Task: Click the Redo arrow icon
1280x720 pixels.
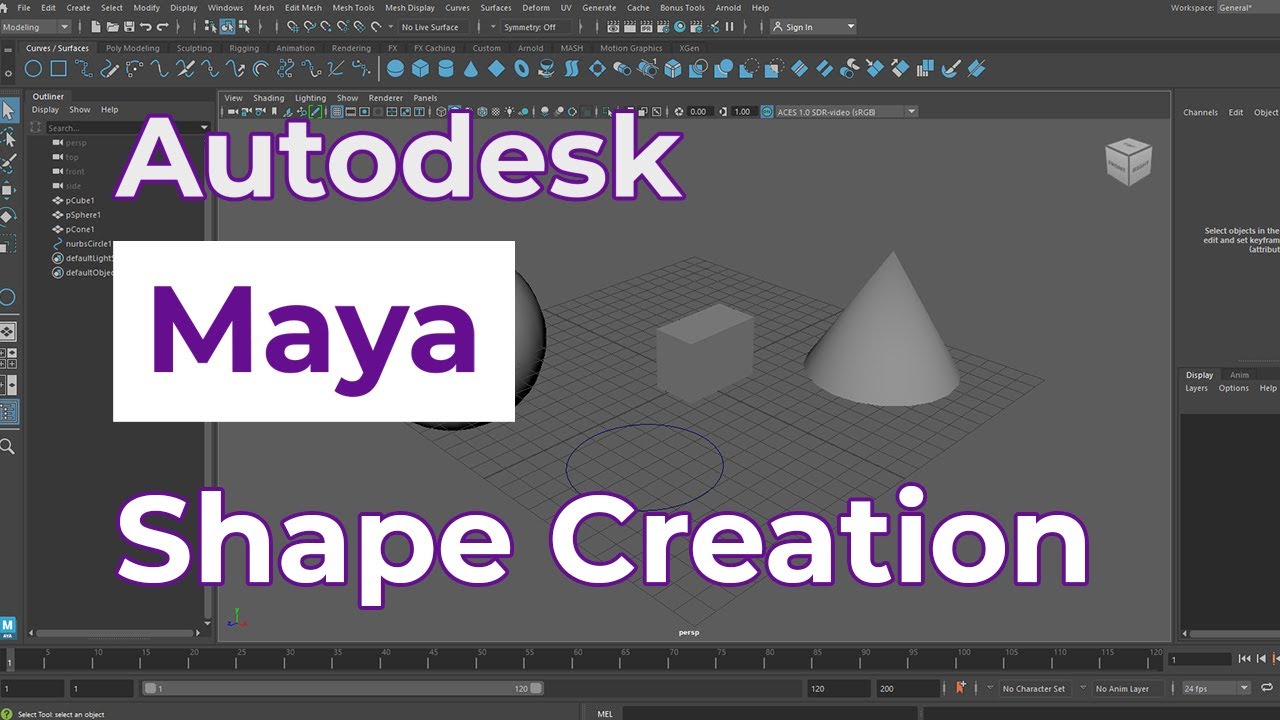Action: click(x=163, y=27)
